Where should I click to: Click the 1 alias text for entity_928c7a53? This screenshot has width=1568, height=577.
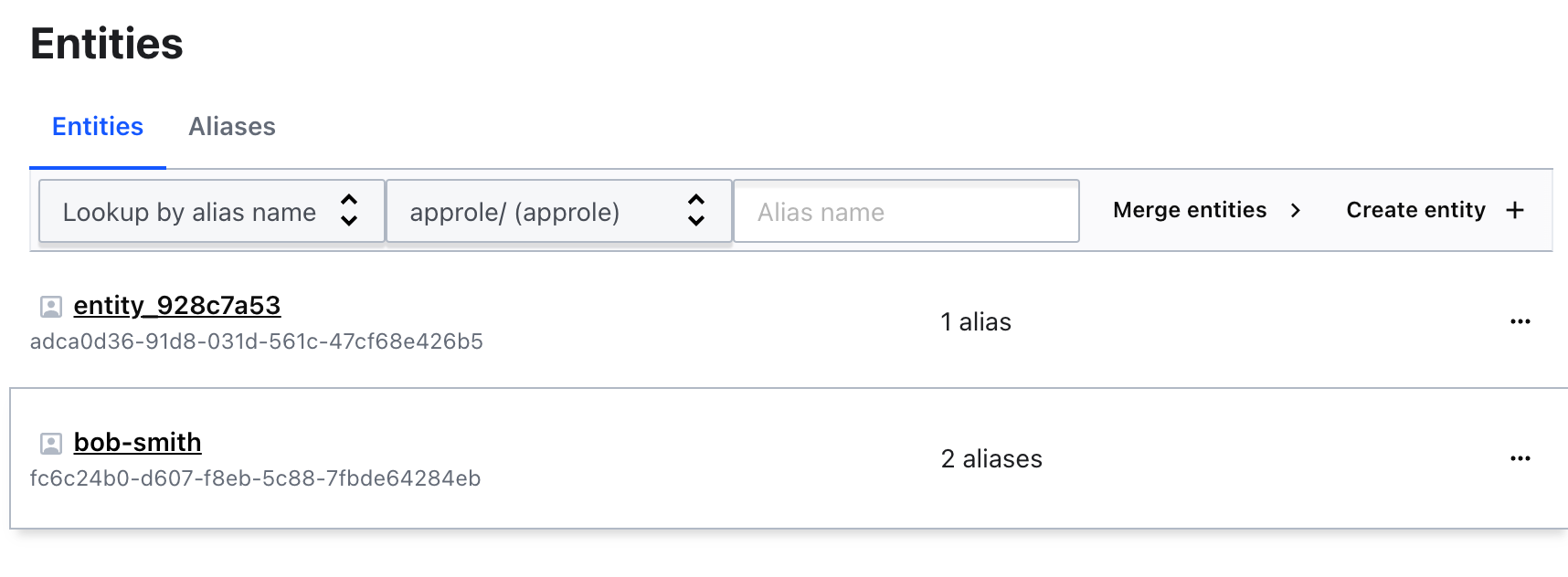coord(976,321)
